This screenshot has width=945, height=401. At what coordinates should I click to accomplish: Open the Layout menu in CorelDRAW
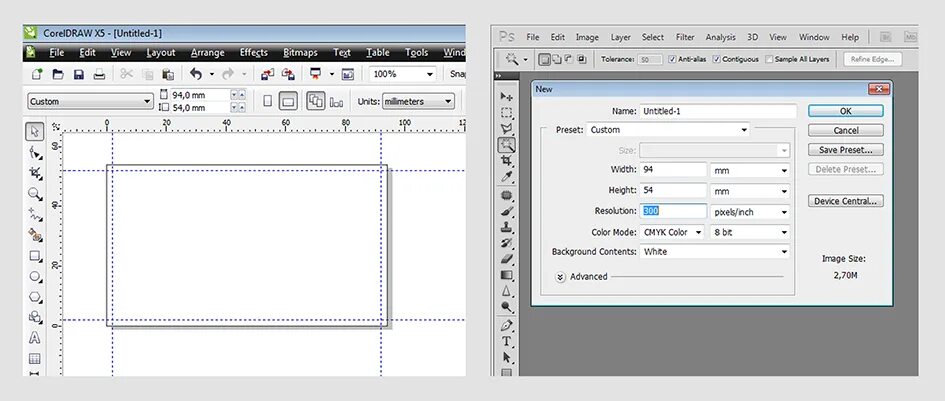(161, 52)
